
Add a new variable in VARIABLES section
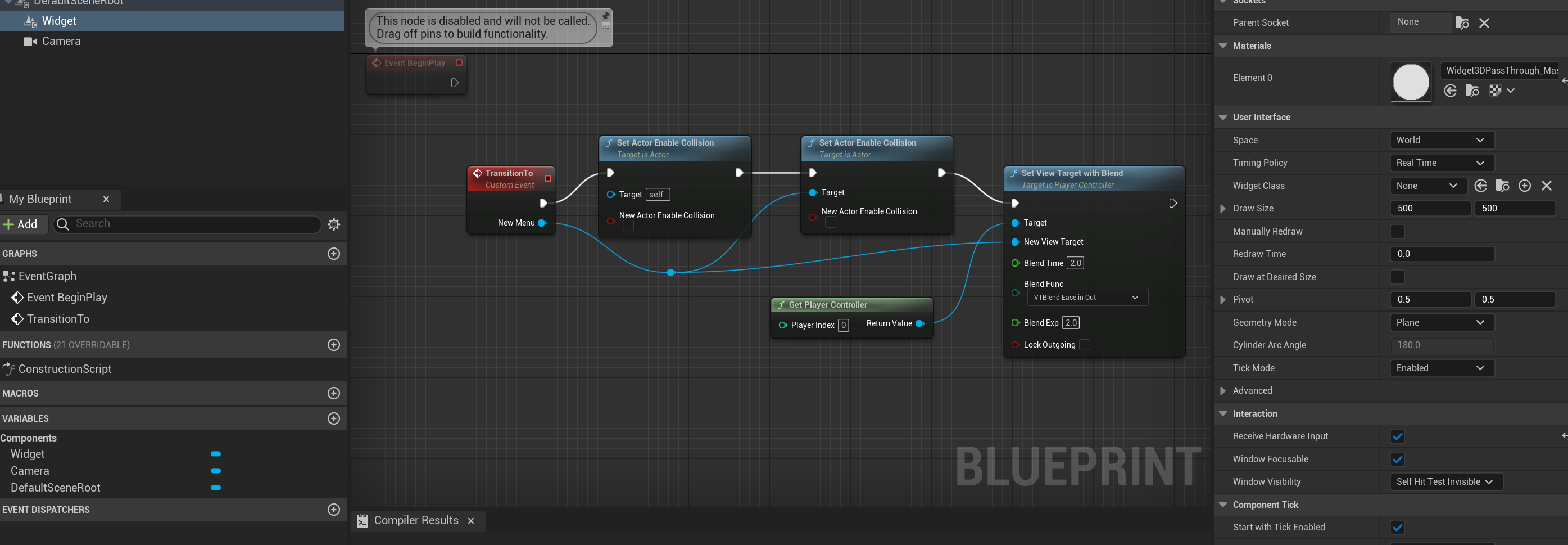pos(334,418)
